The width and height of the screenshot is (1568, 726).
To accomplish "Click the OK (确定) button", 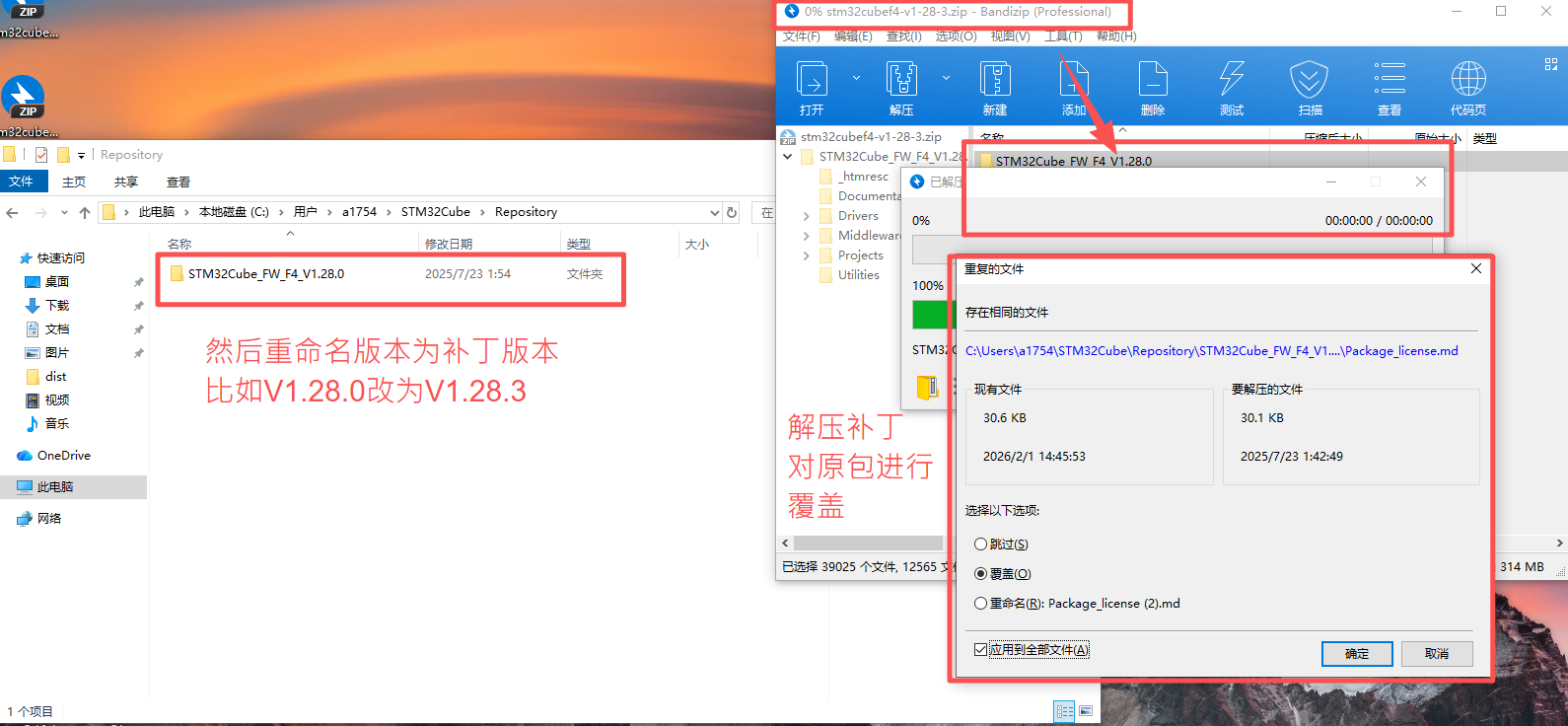I will tap(1356, 654).
